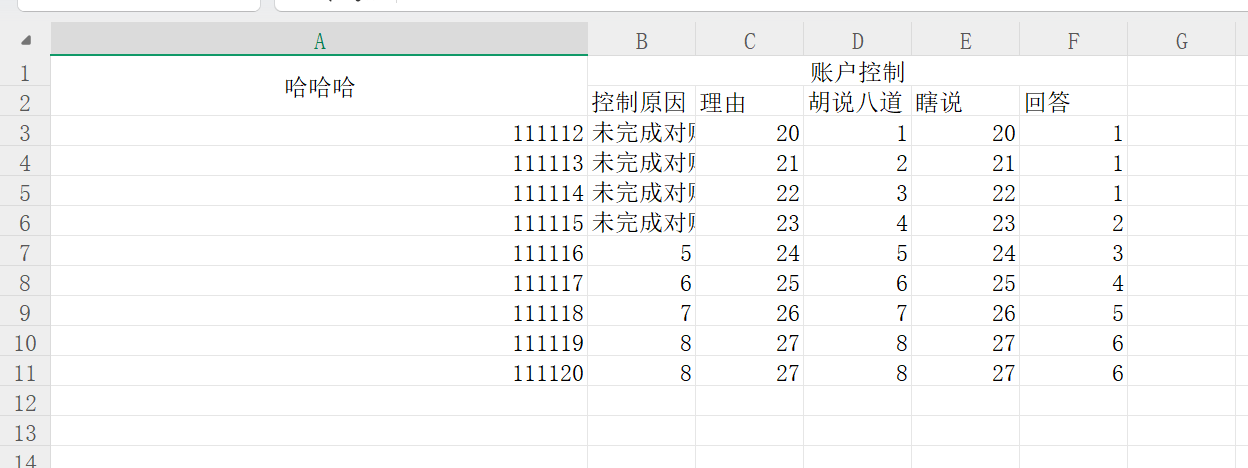This screenshot has width=1248, height=468.
Task: Select column B header
Action: (x=641, y=40)
